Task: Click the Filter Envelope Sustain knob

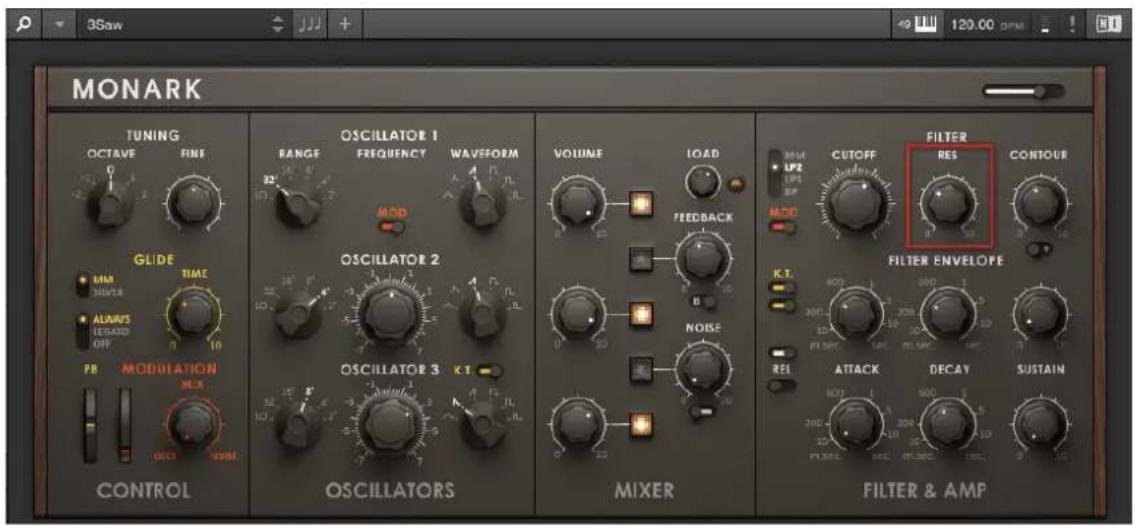Action: [x=1039, y=313]
